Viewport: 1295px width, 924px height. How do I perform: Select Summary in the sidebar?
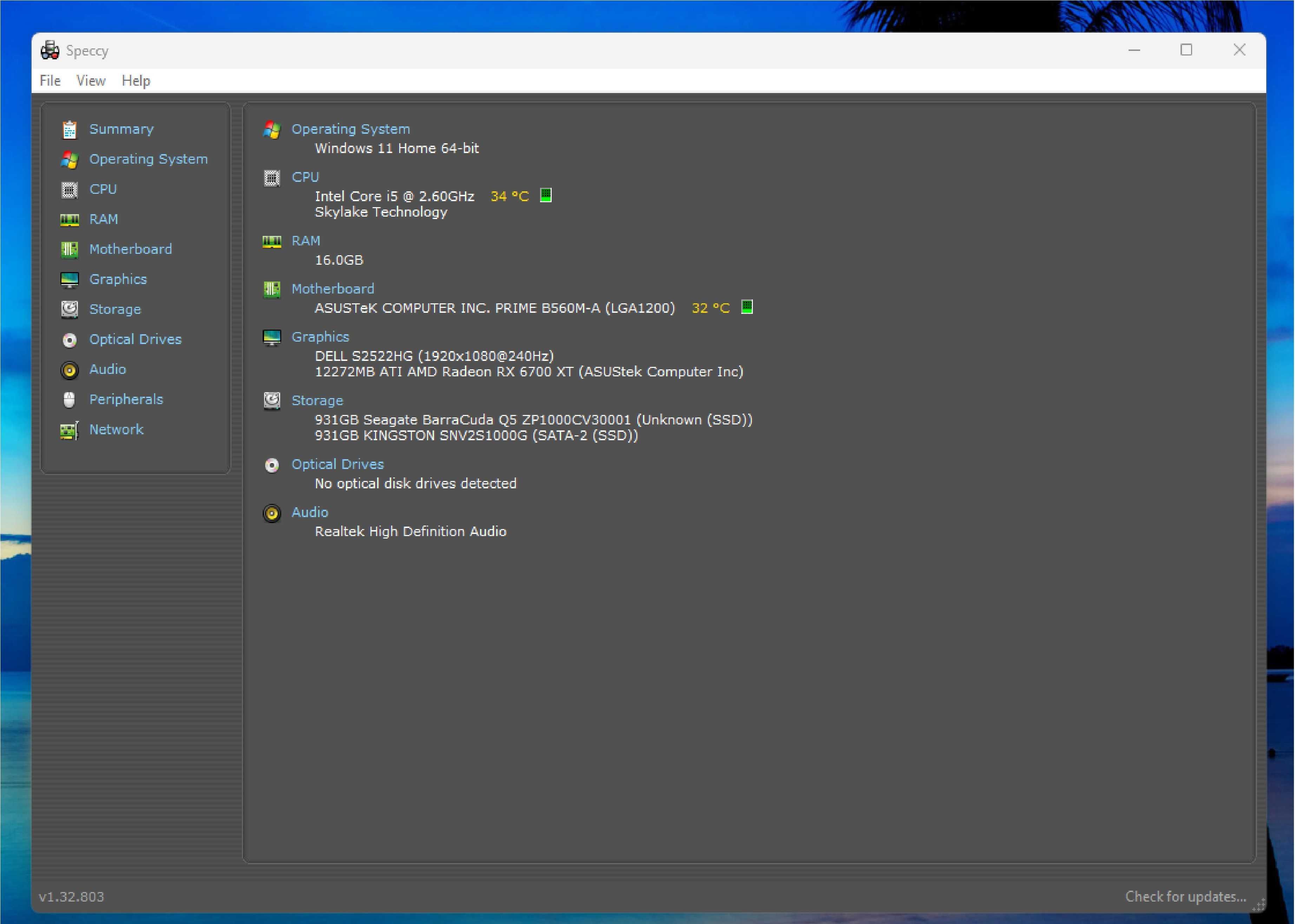coord(122,129)
